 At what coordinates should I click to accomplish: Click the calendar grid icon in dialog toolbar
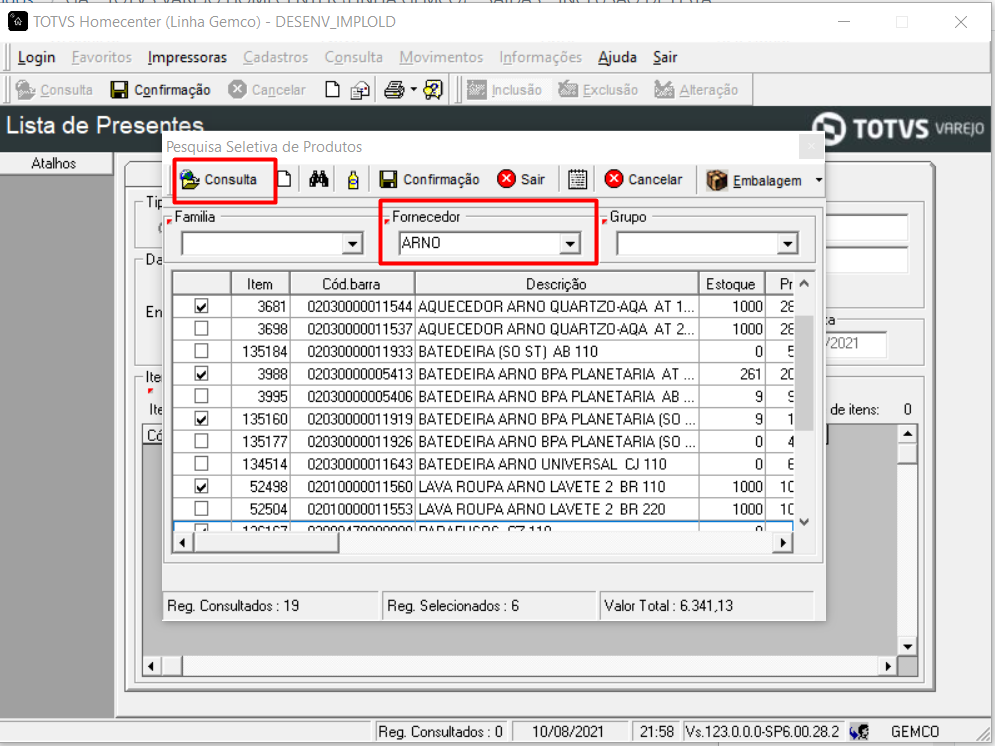pos(577,180)
